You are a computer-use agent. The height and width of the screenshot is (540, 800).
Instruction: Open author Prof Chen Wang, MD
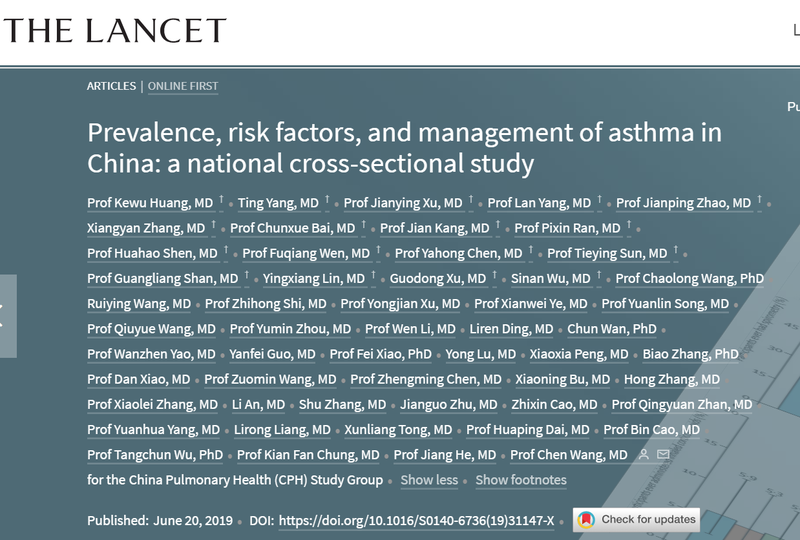[569, 455]
